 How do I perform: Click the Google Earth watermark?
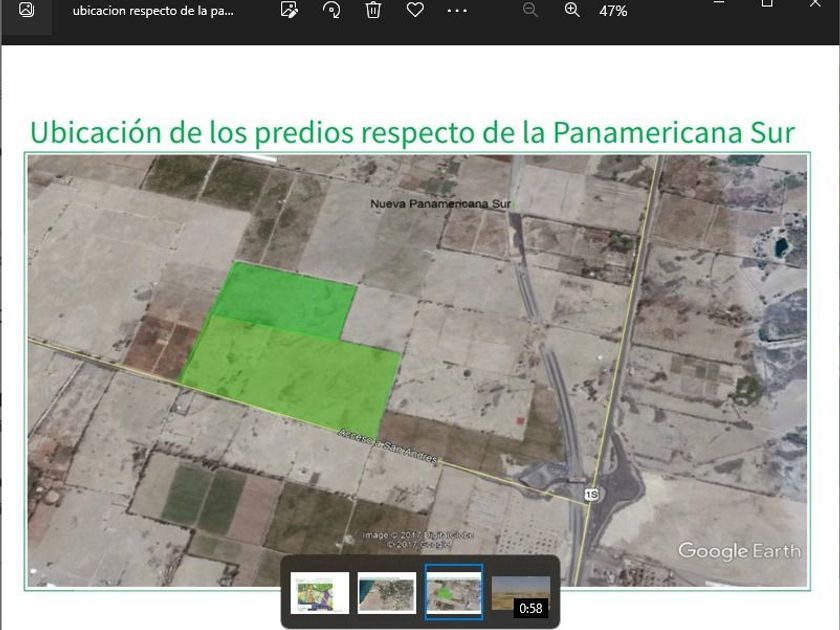[x=739, y=551]
